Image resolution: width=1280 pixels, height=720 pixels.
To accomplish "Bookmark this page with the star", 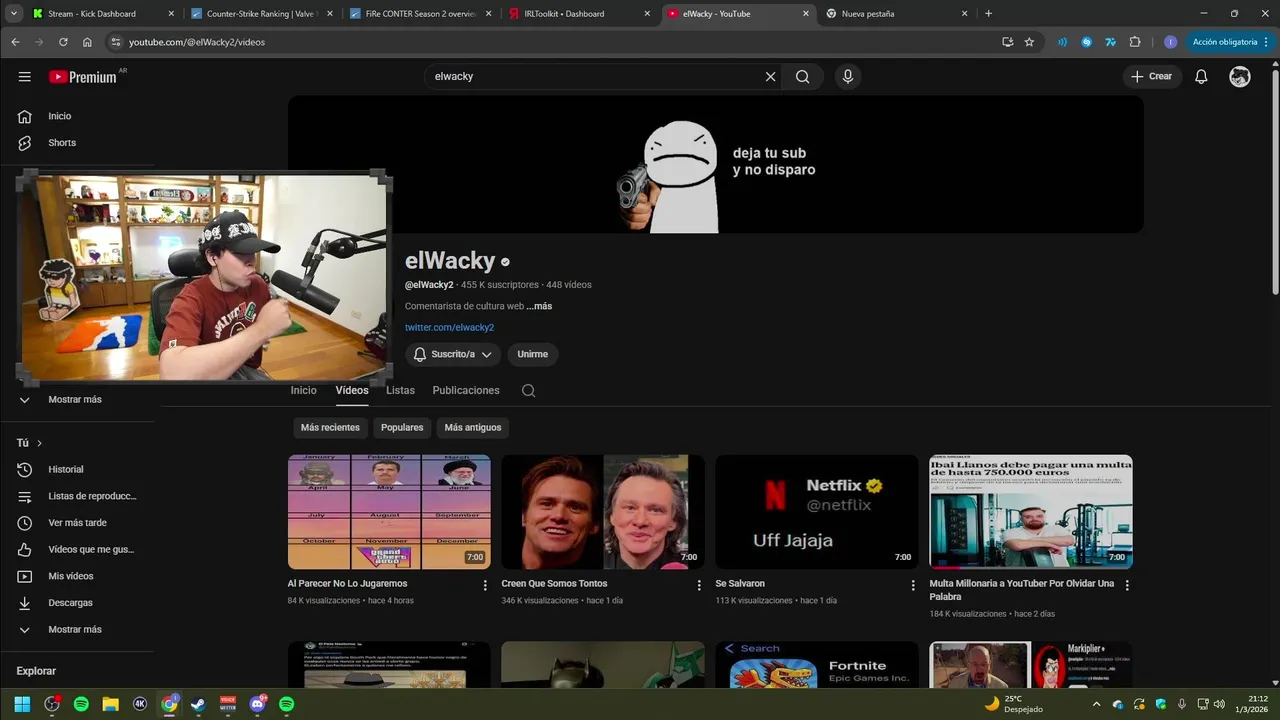I will [x=1029, y=42].
